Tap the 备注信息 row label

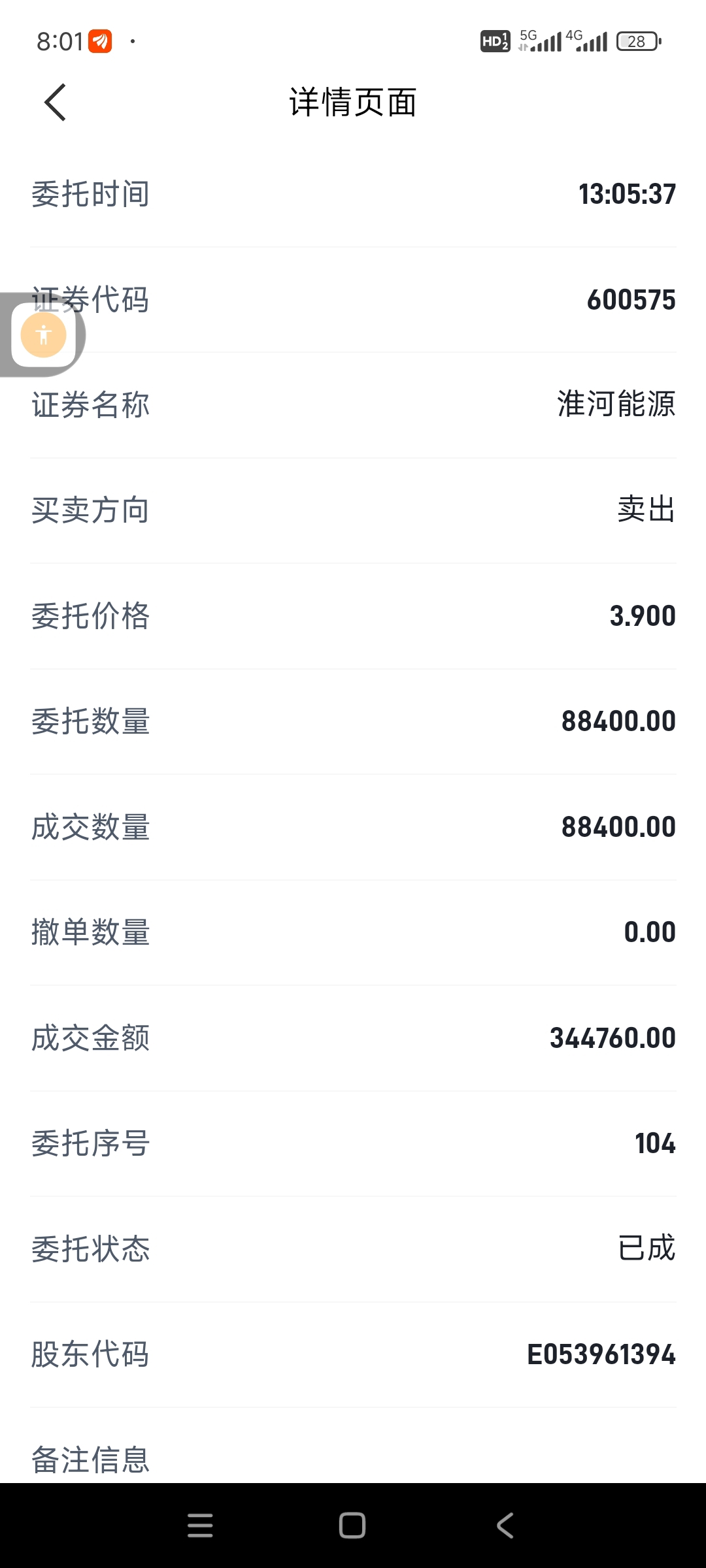tap(91, 1460)
